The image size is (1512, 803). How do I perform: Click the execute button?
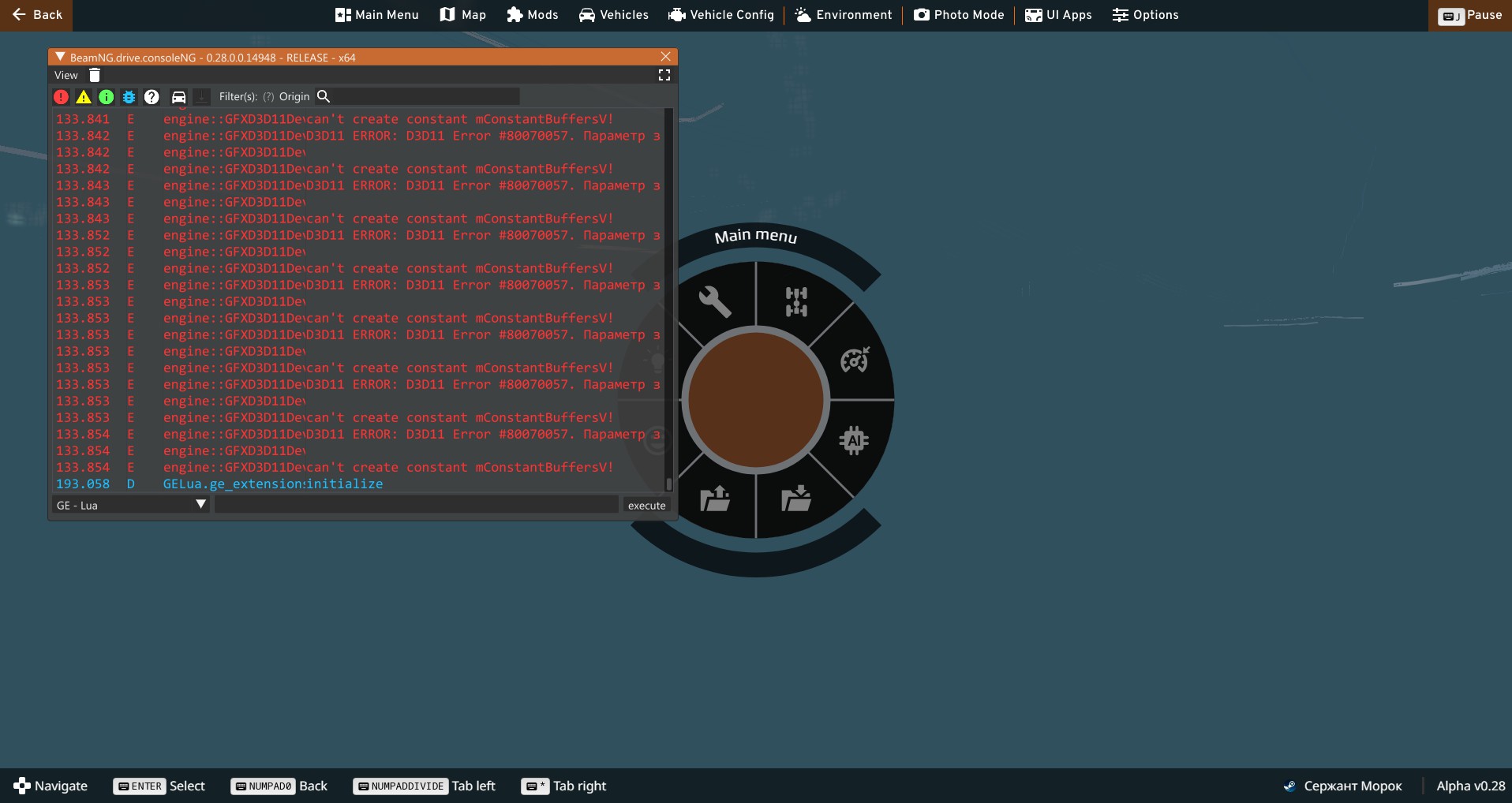(647, 505)
